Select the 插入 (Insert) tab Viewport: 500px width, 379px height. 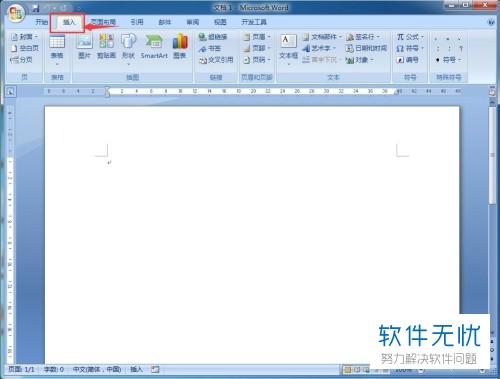point(69,22)
